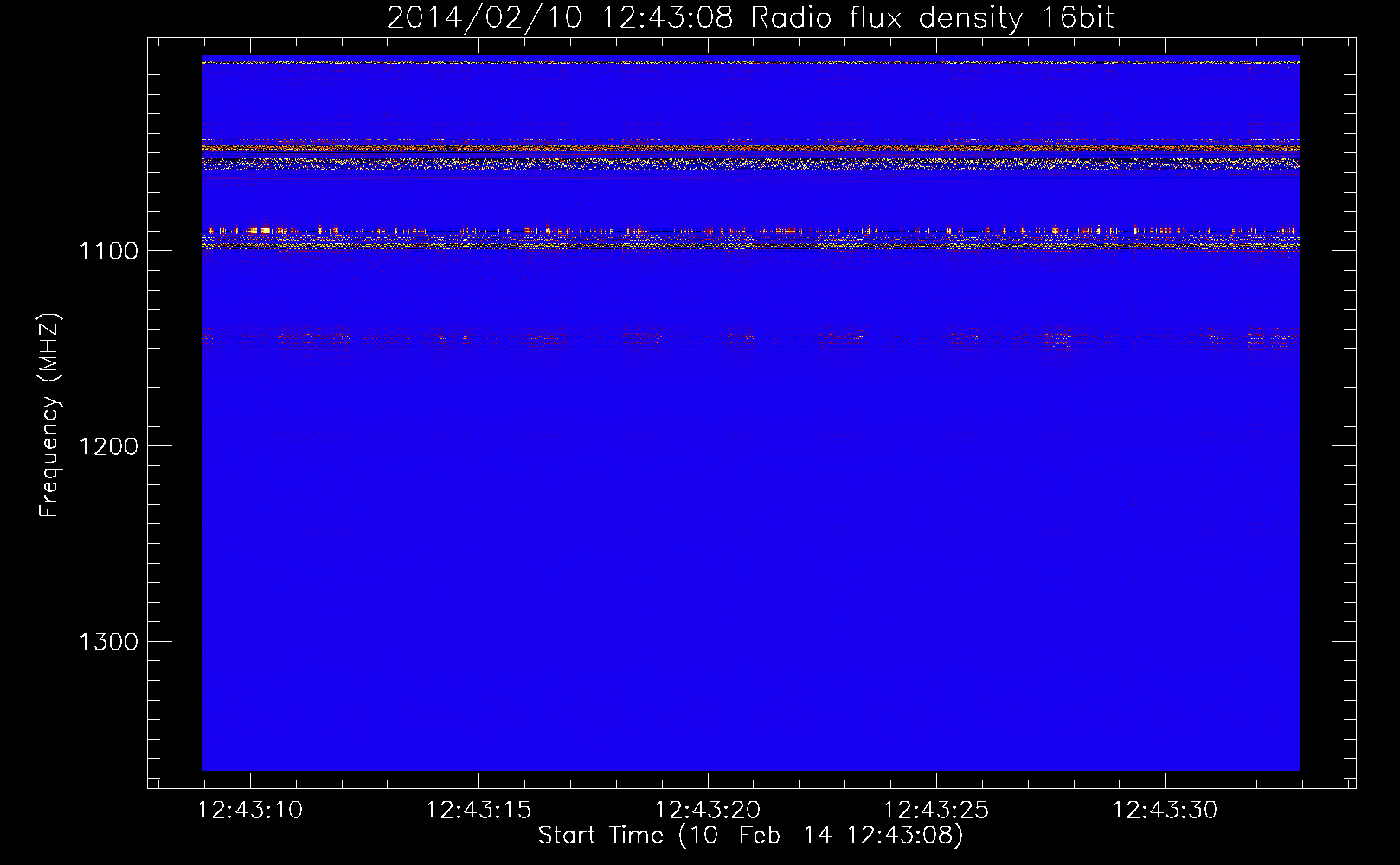Click the 12:43:25 time tick label

[936, 811]
